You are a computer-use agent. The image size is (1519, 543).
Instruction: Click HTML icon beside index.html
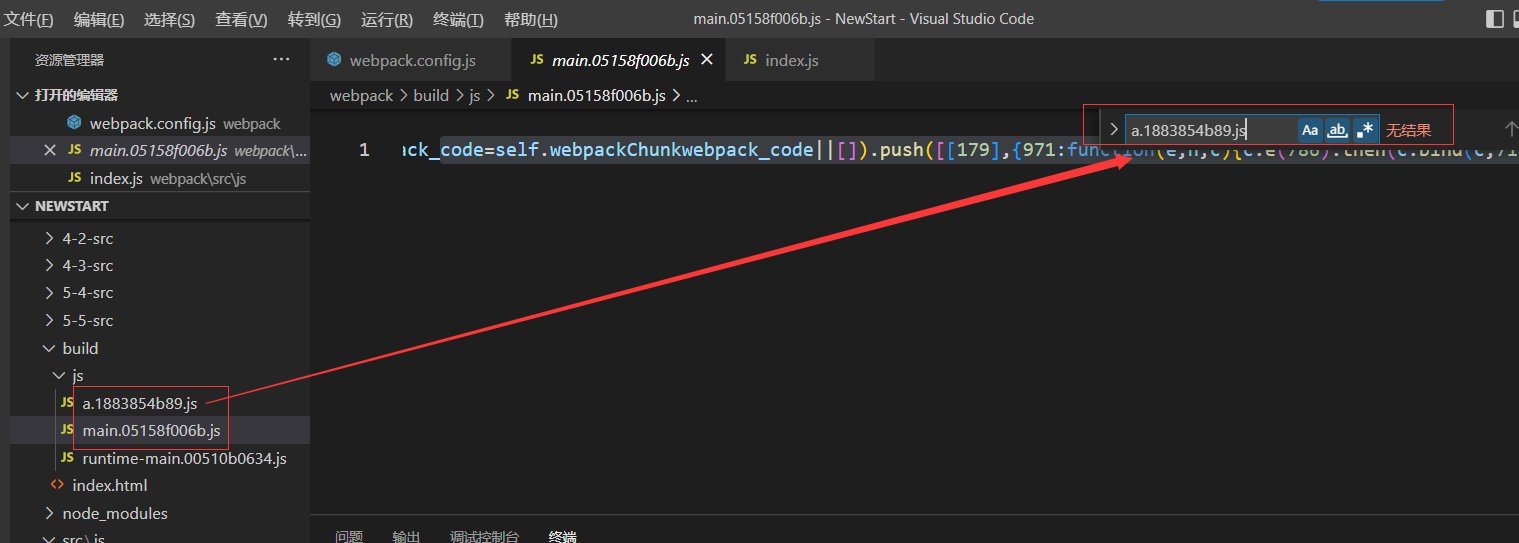58,485
